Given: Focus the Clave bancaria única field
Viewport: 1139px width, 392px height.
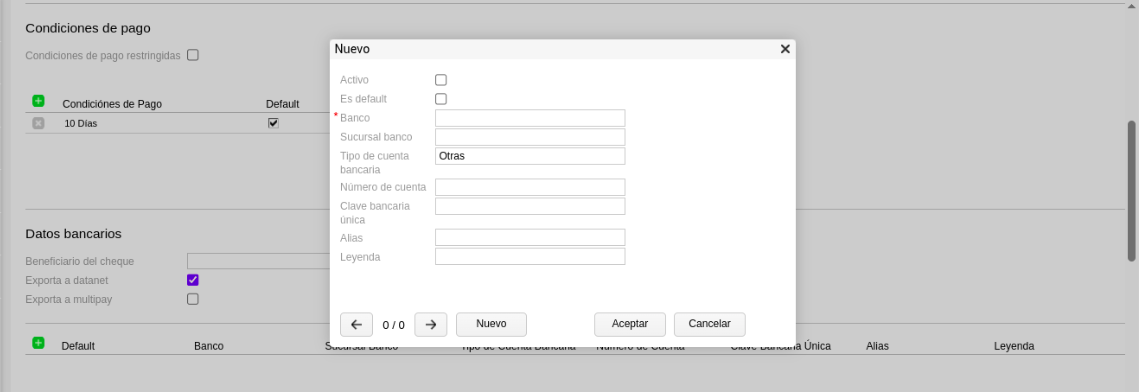Looking at the screenshot, I should click(530, 206).
